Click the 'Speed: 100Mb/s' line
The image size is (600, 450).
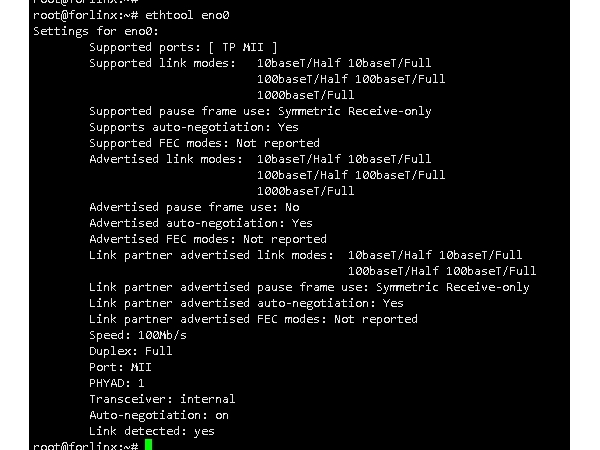[x=138, y=335]
